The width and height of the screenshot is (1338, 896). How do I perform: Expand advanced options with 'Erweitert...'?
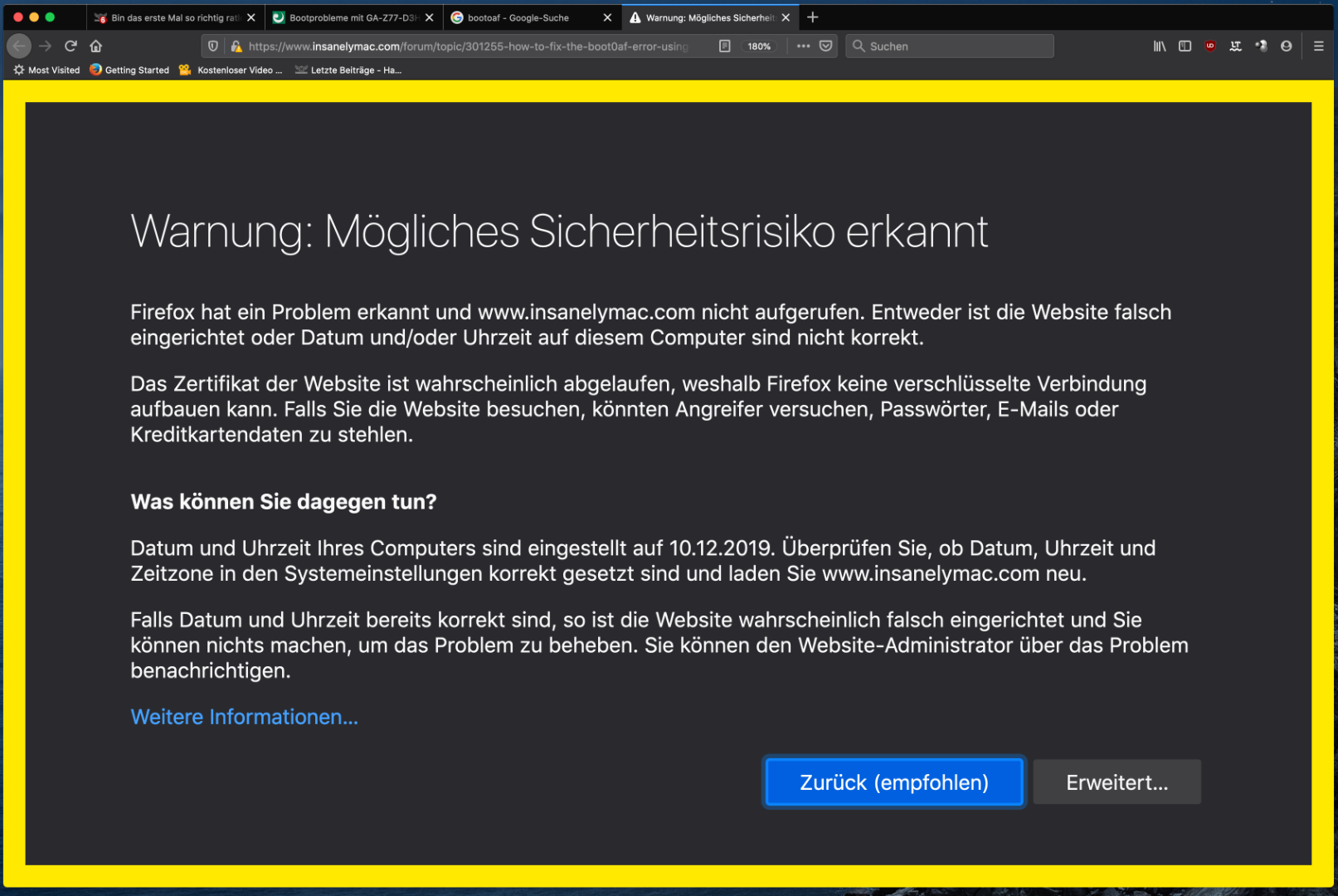1117,782
